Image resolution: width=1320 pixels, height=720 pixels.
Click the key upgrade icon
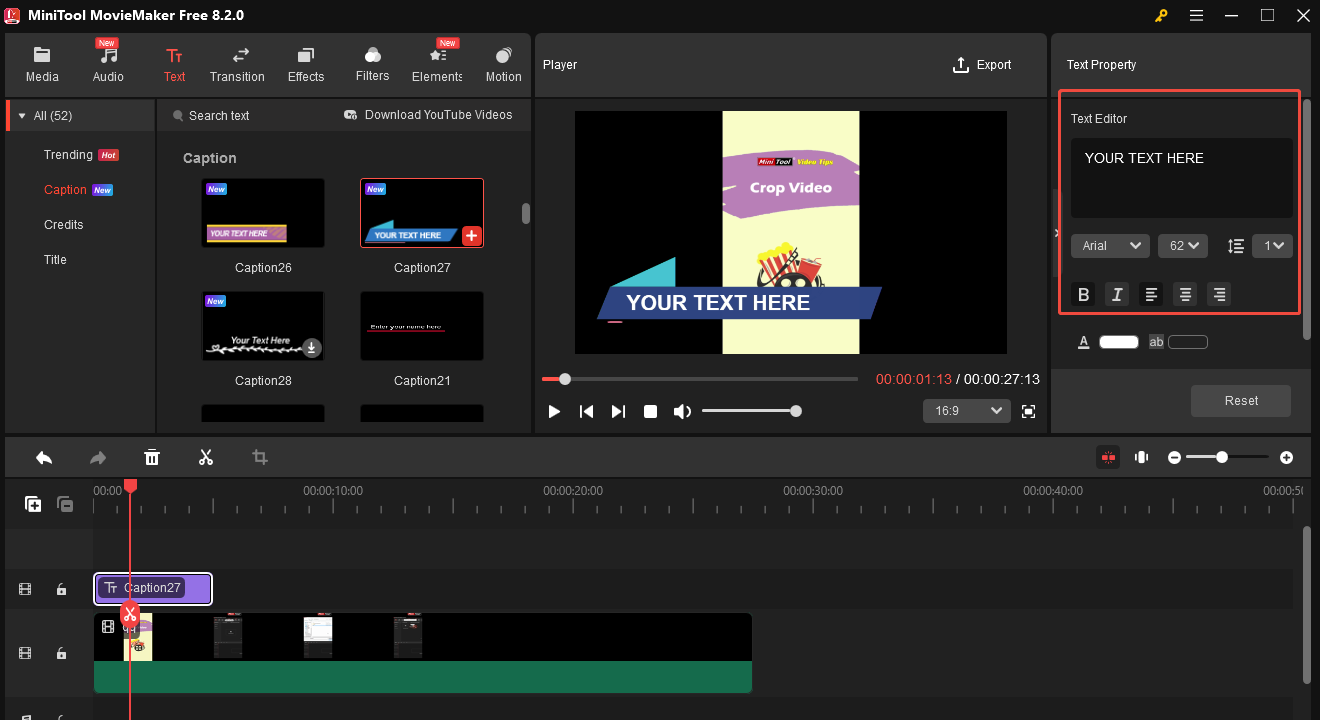1161,15
